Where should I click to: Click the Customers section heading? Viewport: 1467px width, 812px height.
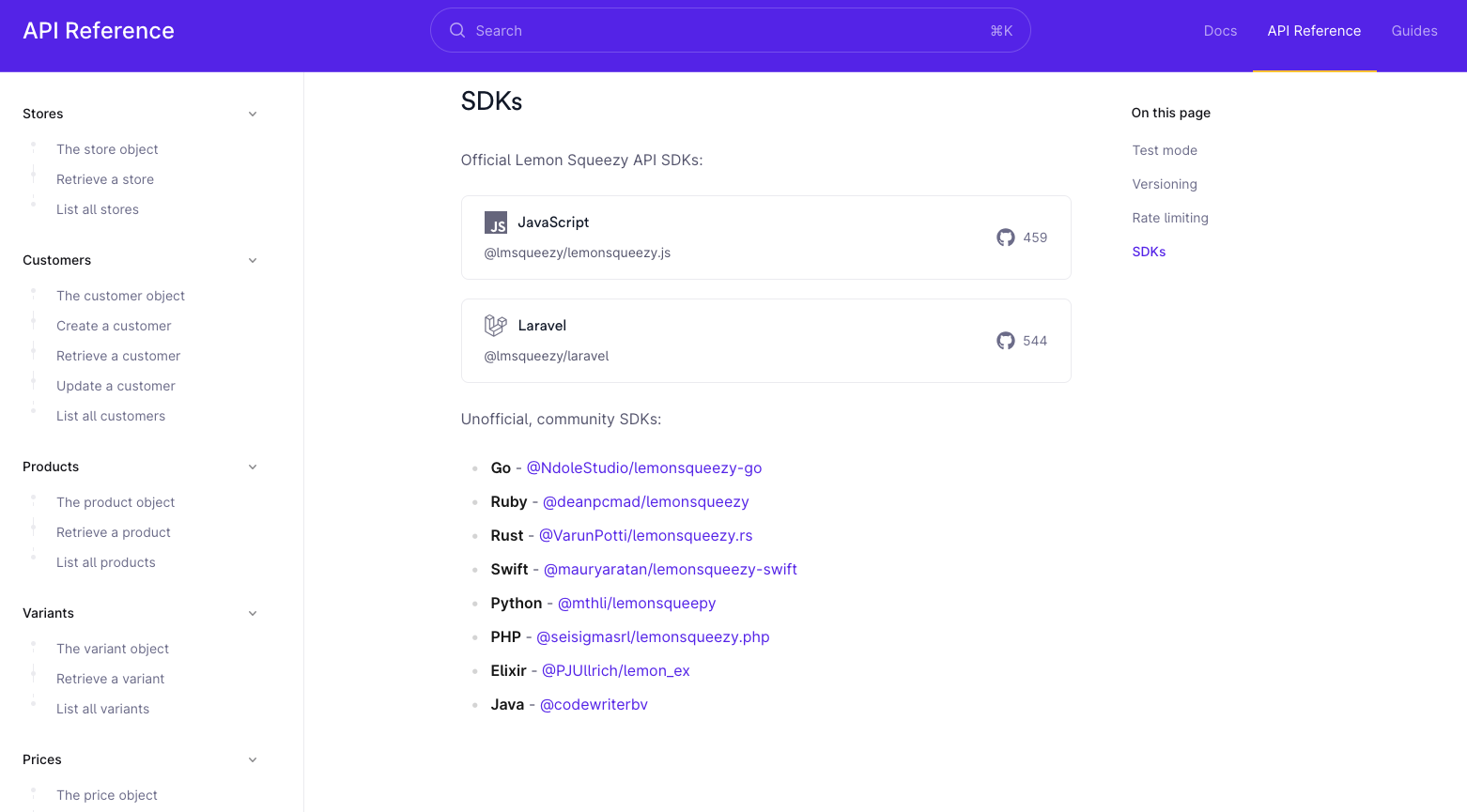coord(56,260)
